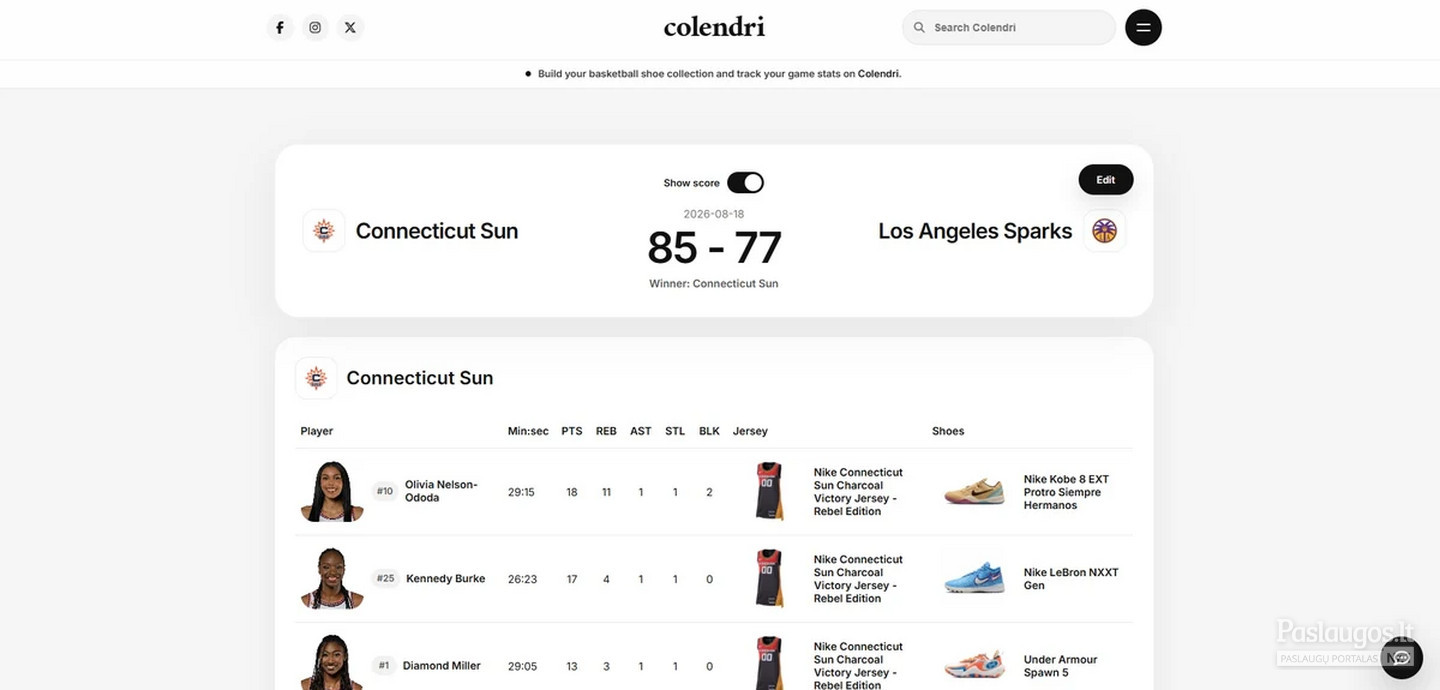
Task: Open Olivia Nelson-Ododa player photo
Action: (332, 491)
